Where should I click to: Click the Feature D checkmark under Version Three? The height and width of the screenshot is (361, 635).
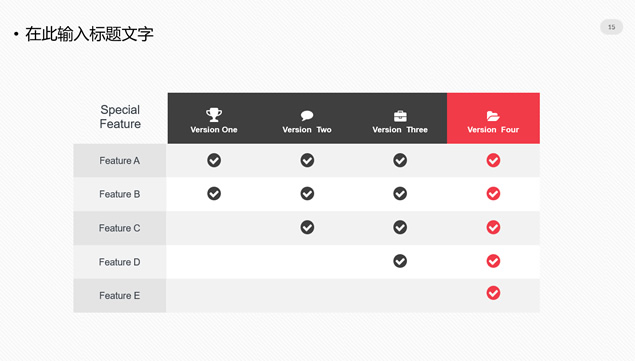click(400, 261)
